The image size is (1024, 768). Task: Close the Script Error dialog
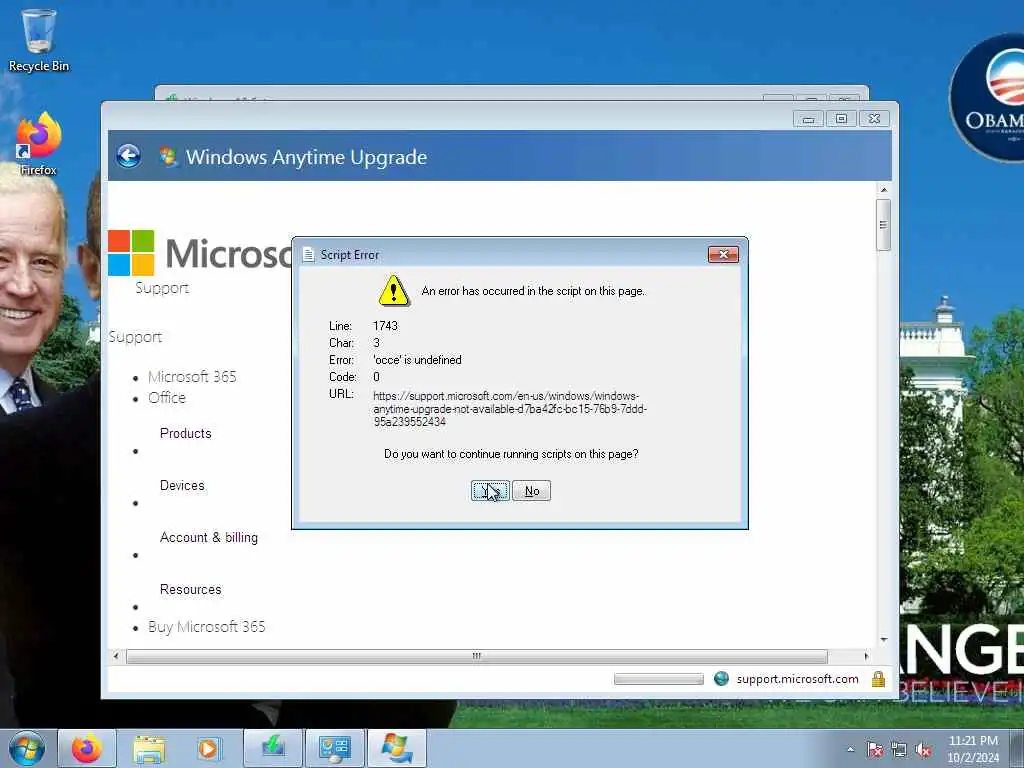click(x=723, y=254)
